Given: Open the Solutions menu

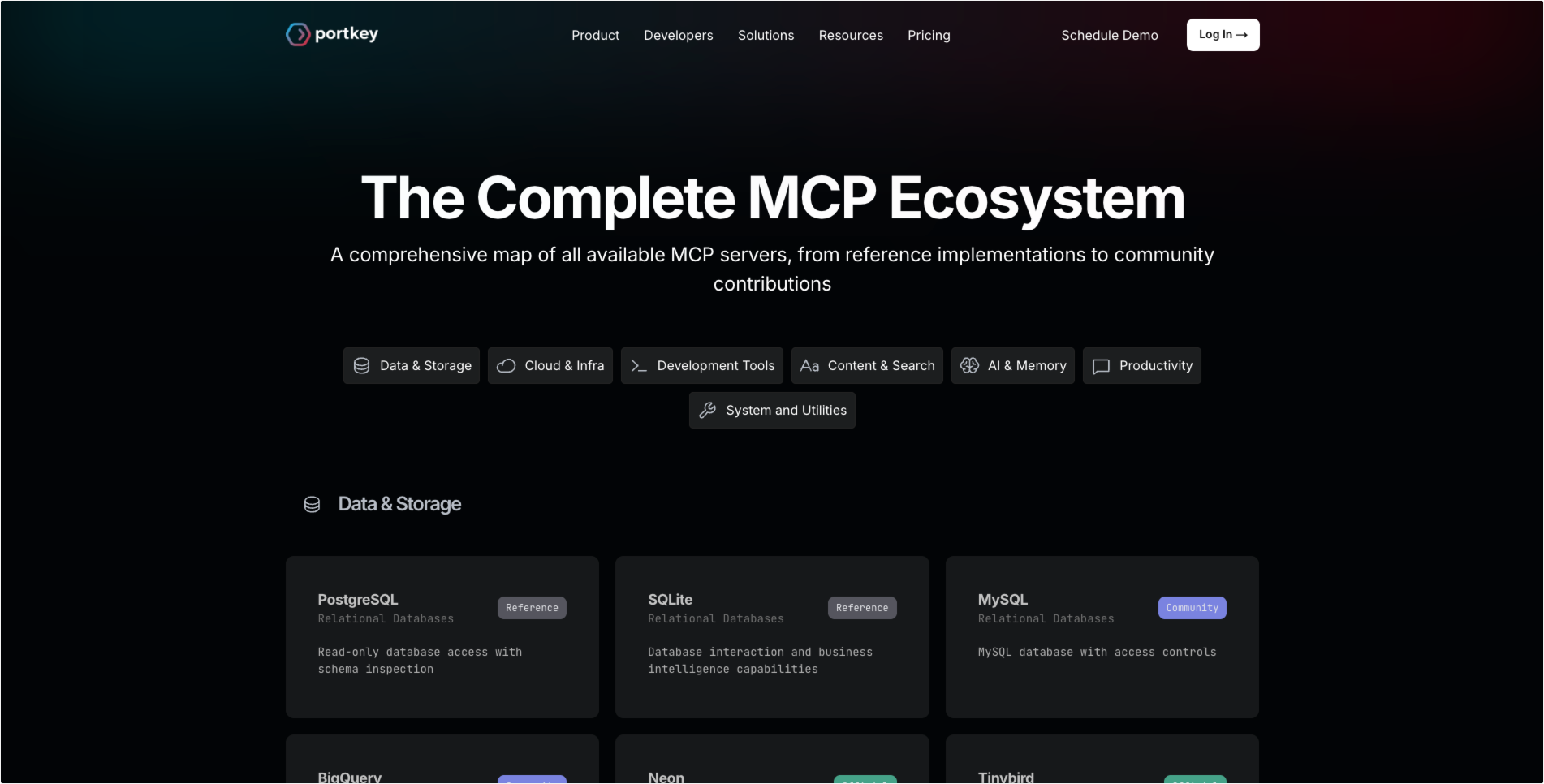Looking at the screenshot, I should (766, 35).
